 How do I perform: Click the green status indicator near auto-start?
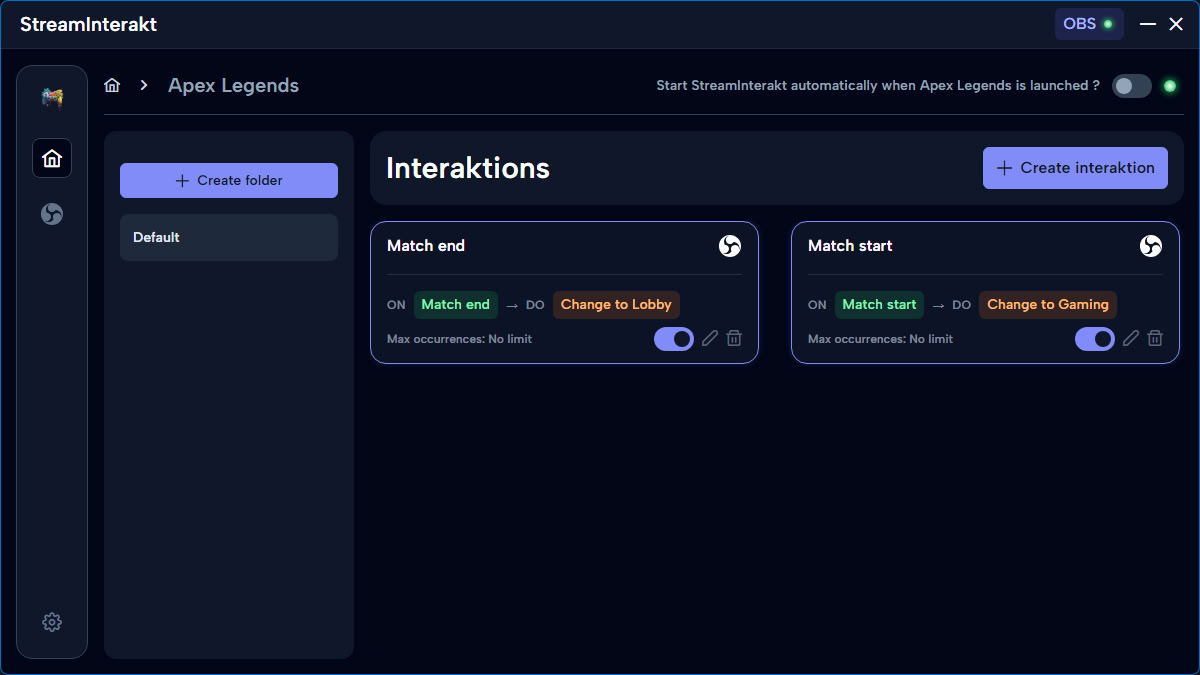click(1169, 86)
